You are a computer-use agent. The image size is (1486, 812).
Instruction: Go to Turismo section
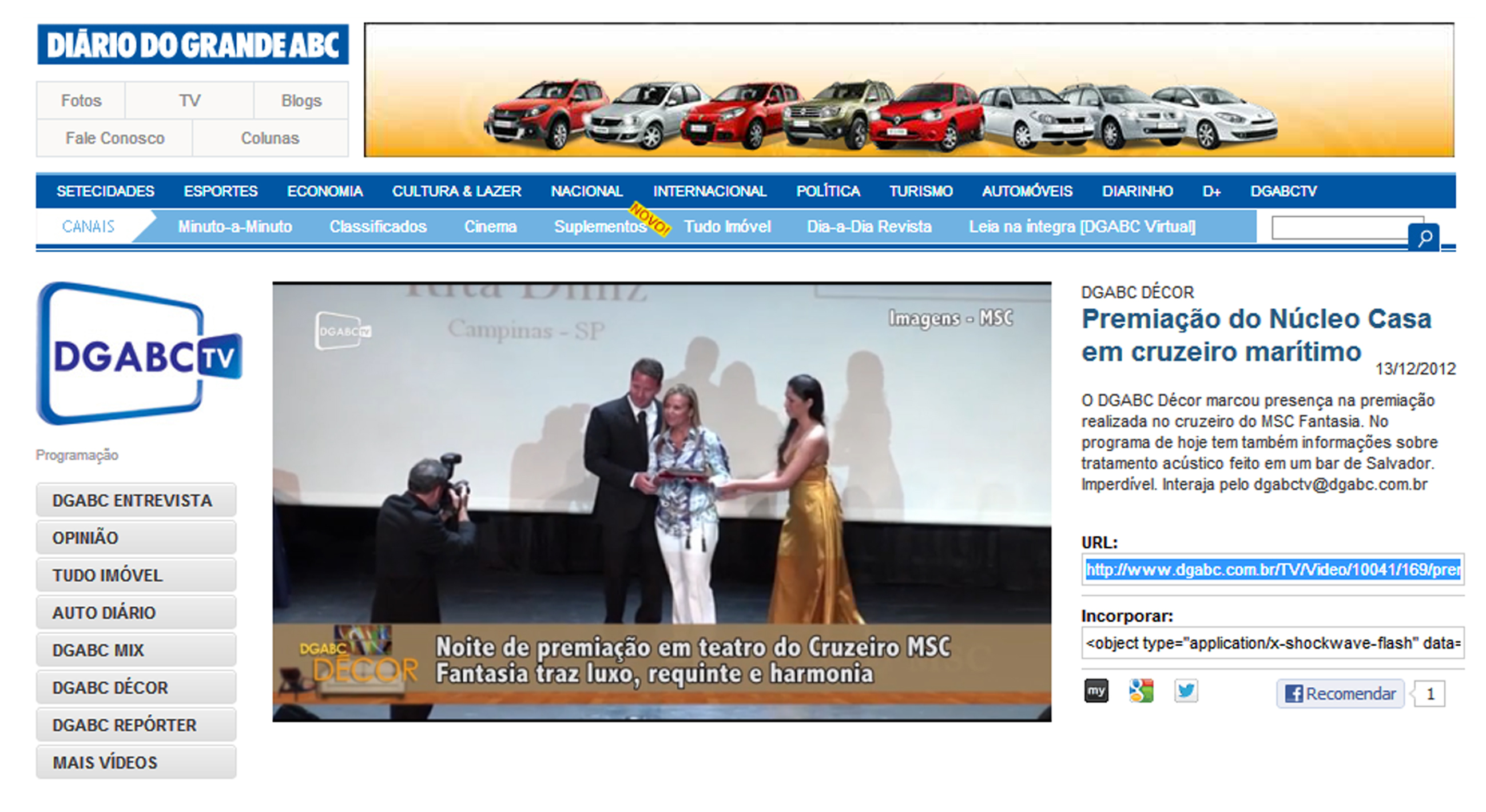pos(921,191)
